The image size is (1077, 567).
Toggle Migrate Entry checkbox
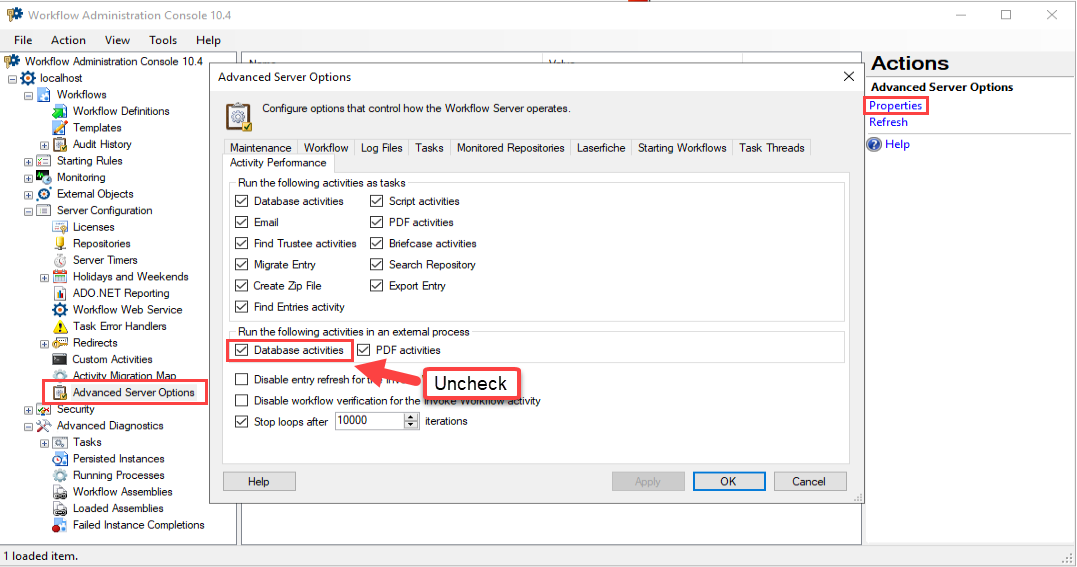241,265
